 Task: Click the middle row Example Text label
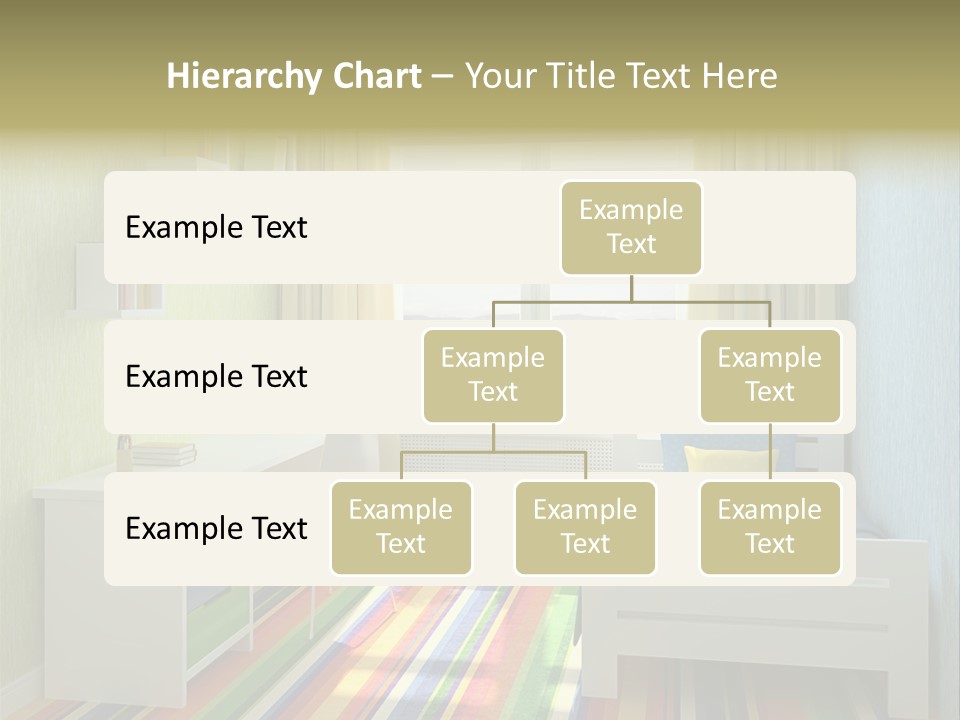click(x=215, y=377)
